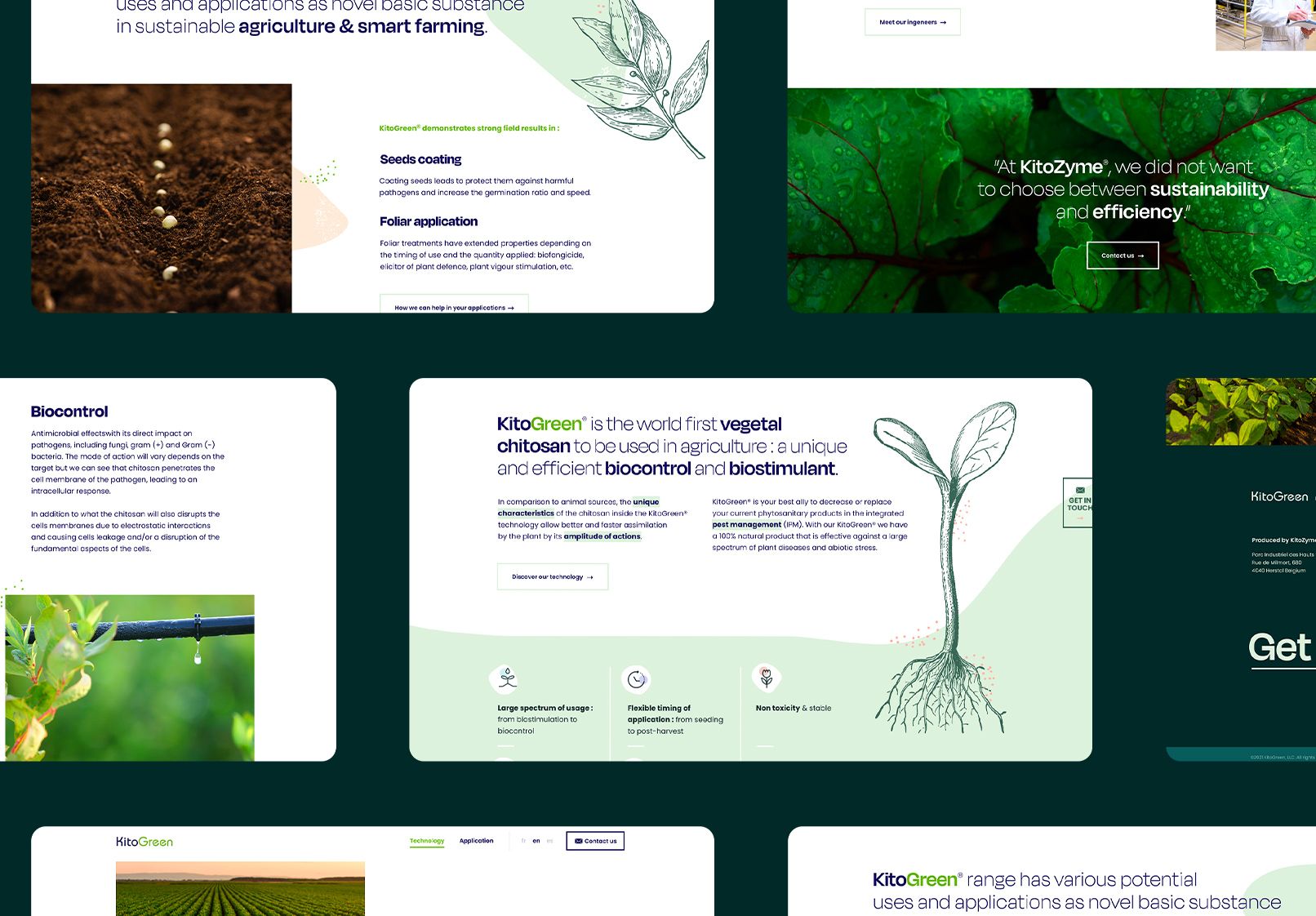The image size is (1316, 916).
Task: Open the Application nav item
Action: [476, 841]
